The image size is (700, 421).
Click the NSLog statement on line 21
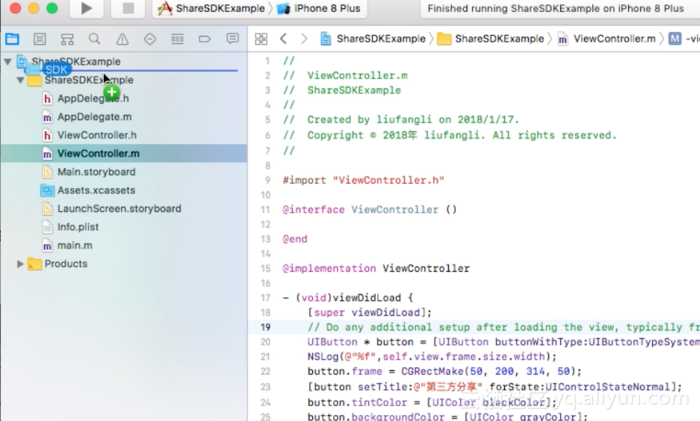pos(432,357)
